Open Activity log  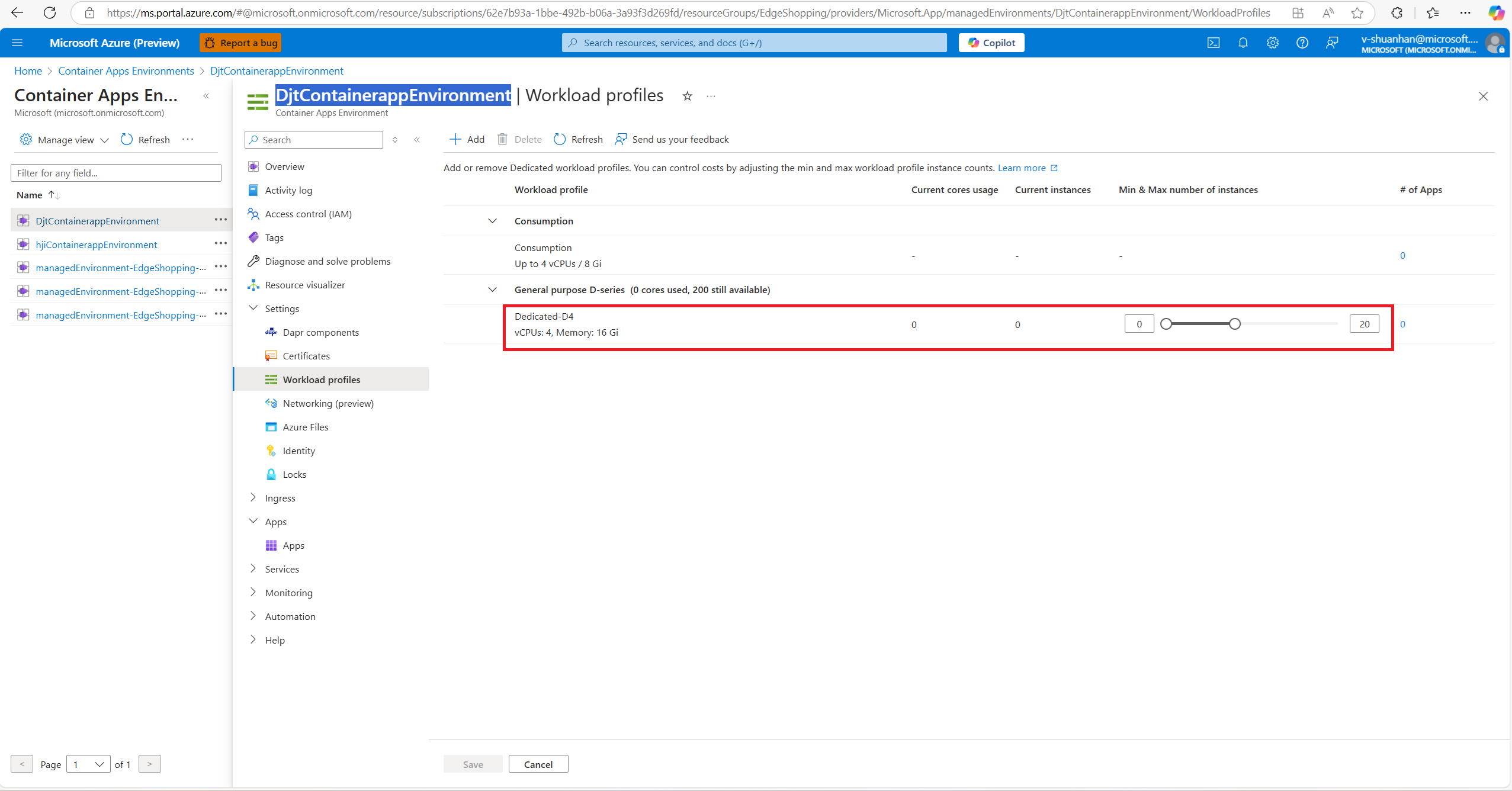click(x=288, y=190)
